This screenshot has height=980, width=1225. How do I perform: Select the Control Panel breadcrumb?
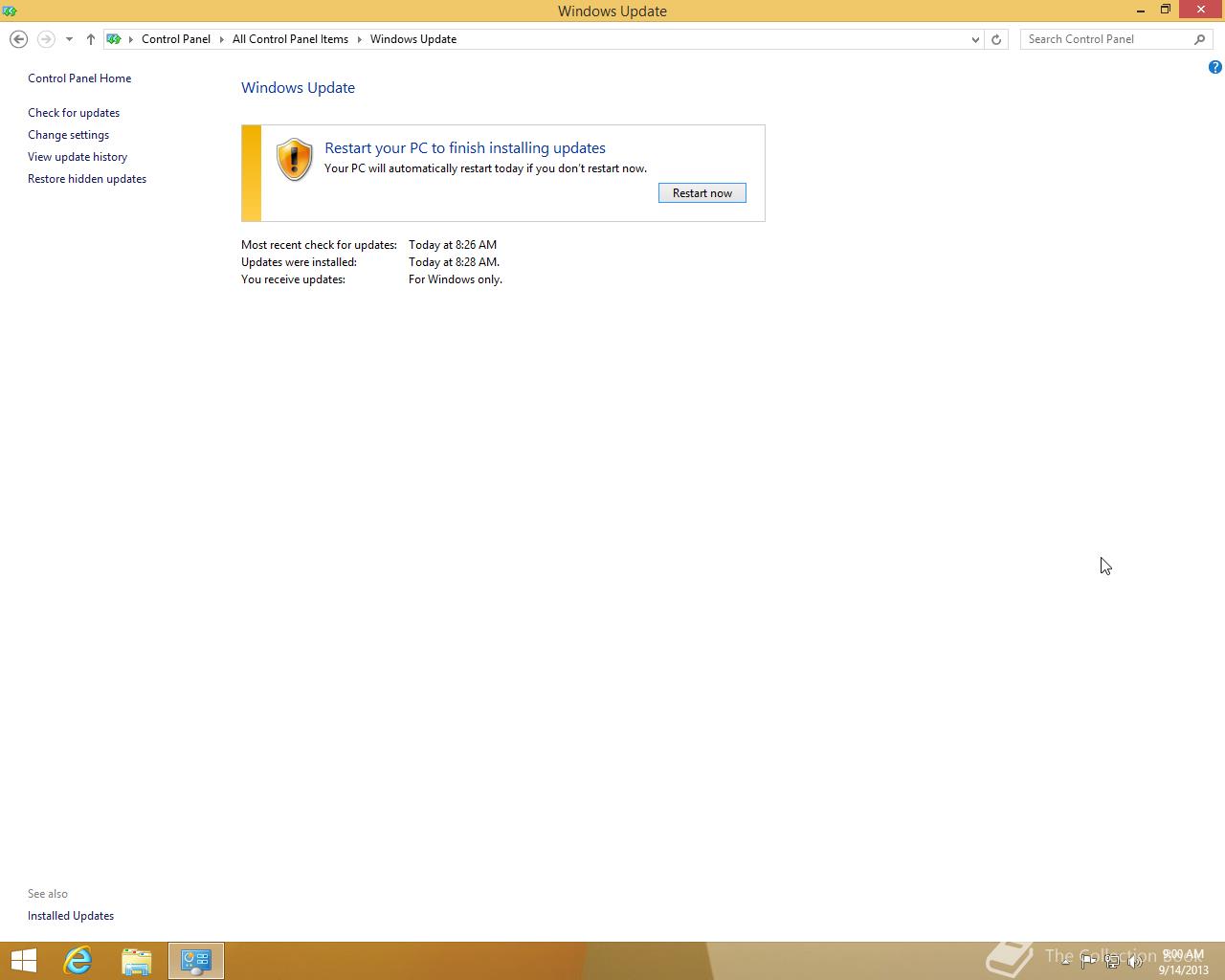pyautogui.click(x=176, y=39)
